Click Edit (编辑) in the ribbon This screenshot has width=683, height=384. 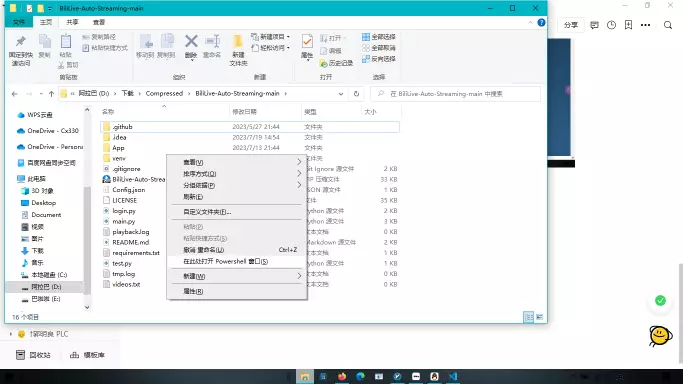331,51
